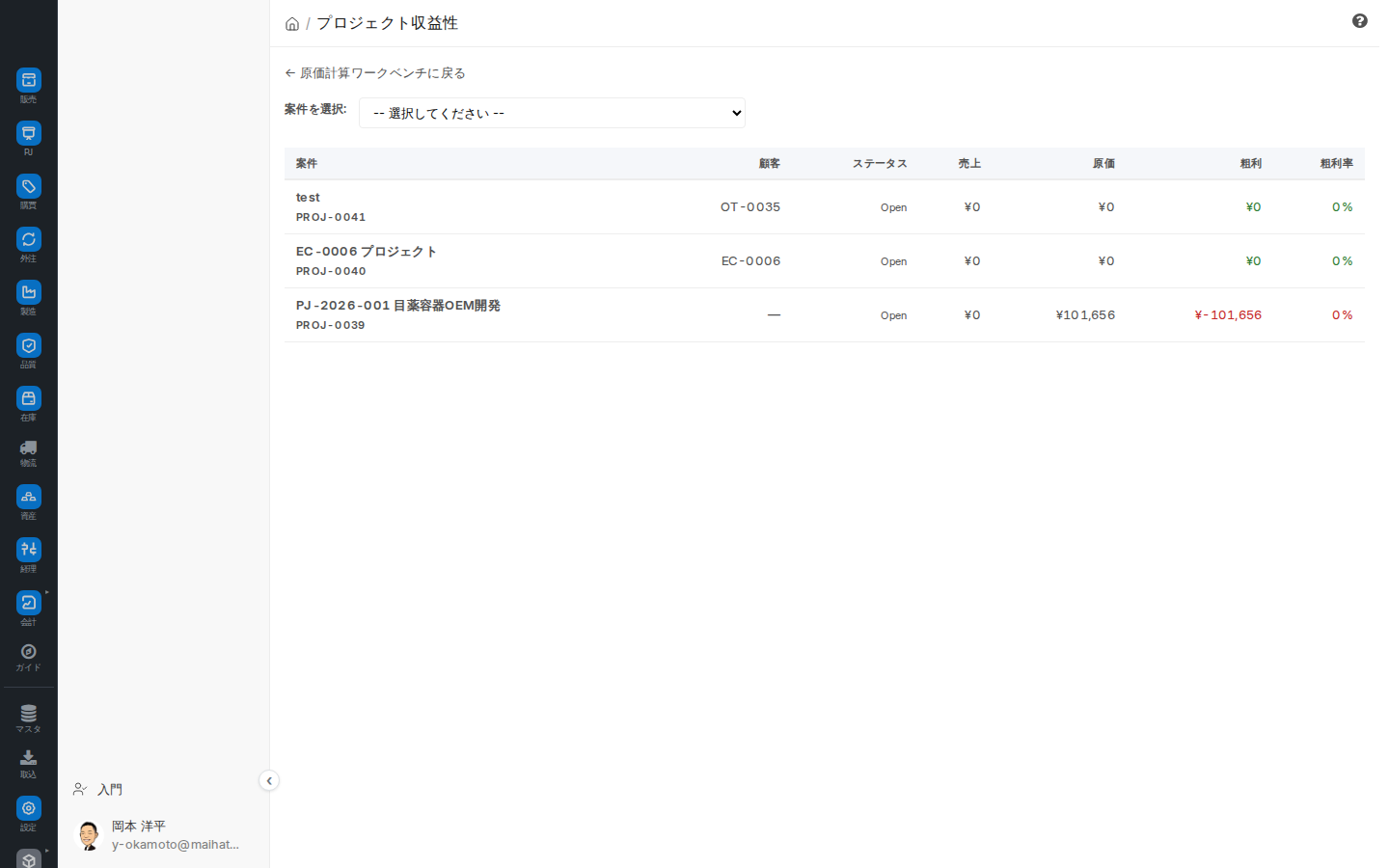1389x868 pixels.
Task: Click customer code EC-0006
Action: click(751, 261)
